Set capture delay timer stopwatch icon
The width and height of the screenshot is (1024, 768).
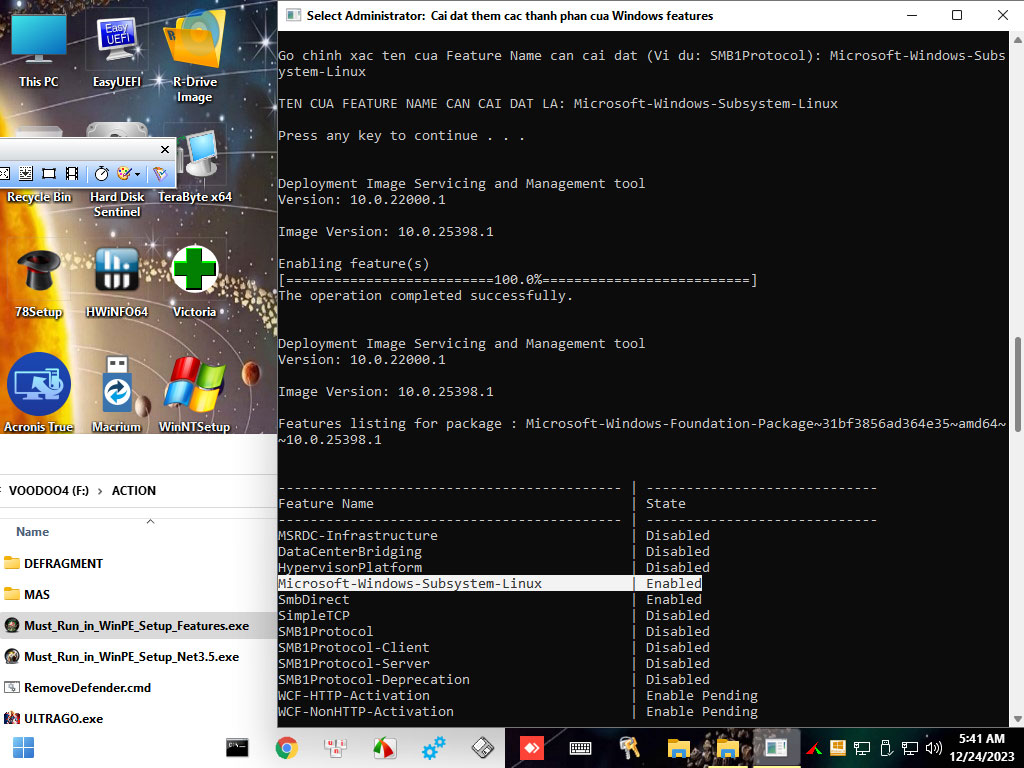point(102,173)
